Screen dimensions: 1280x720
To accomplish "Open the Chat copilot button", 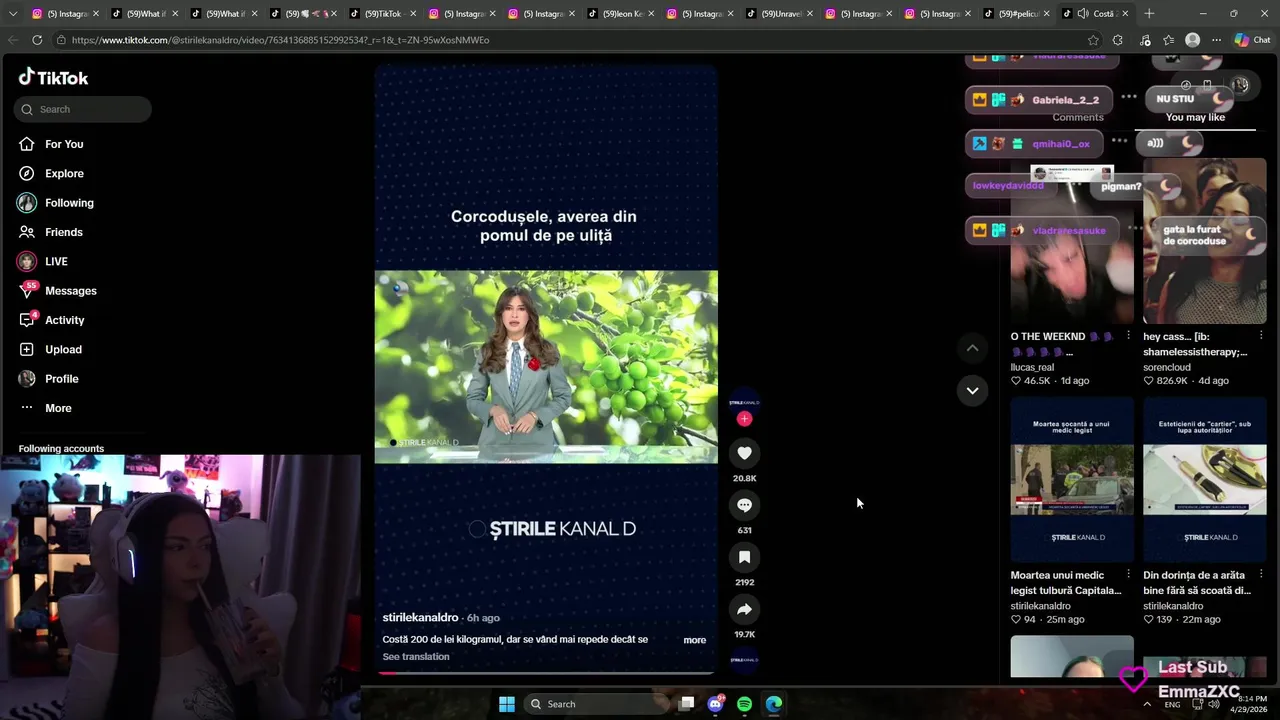I will coord(1253,40).
